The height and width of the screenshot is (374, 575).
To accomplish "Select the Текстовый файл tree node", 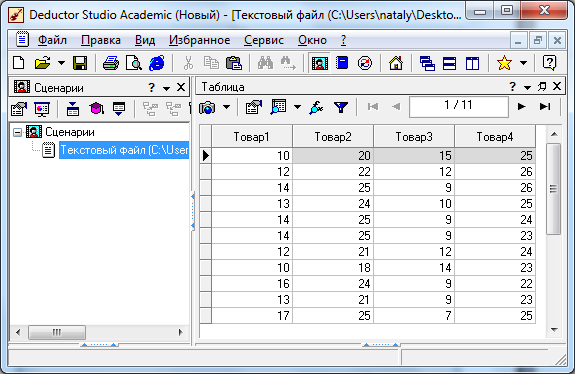I will (x=124, y=150).
